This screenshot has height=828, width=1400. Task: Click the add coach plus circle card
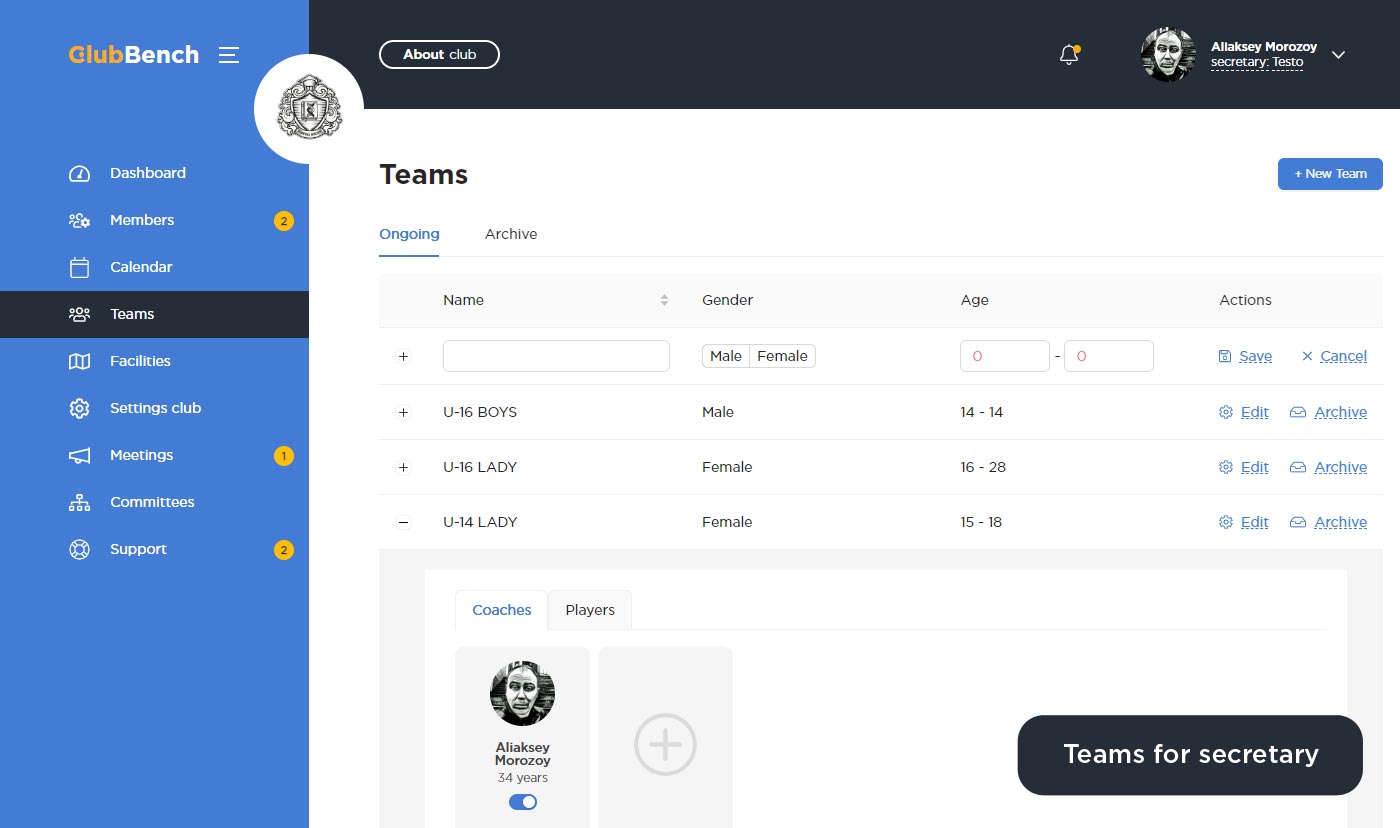point(665,744)
